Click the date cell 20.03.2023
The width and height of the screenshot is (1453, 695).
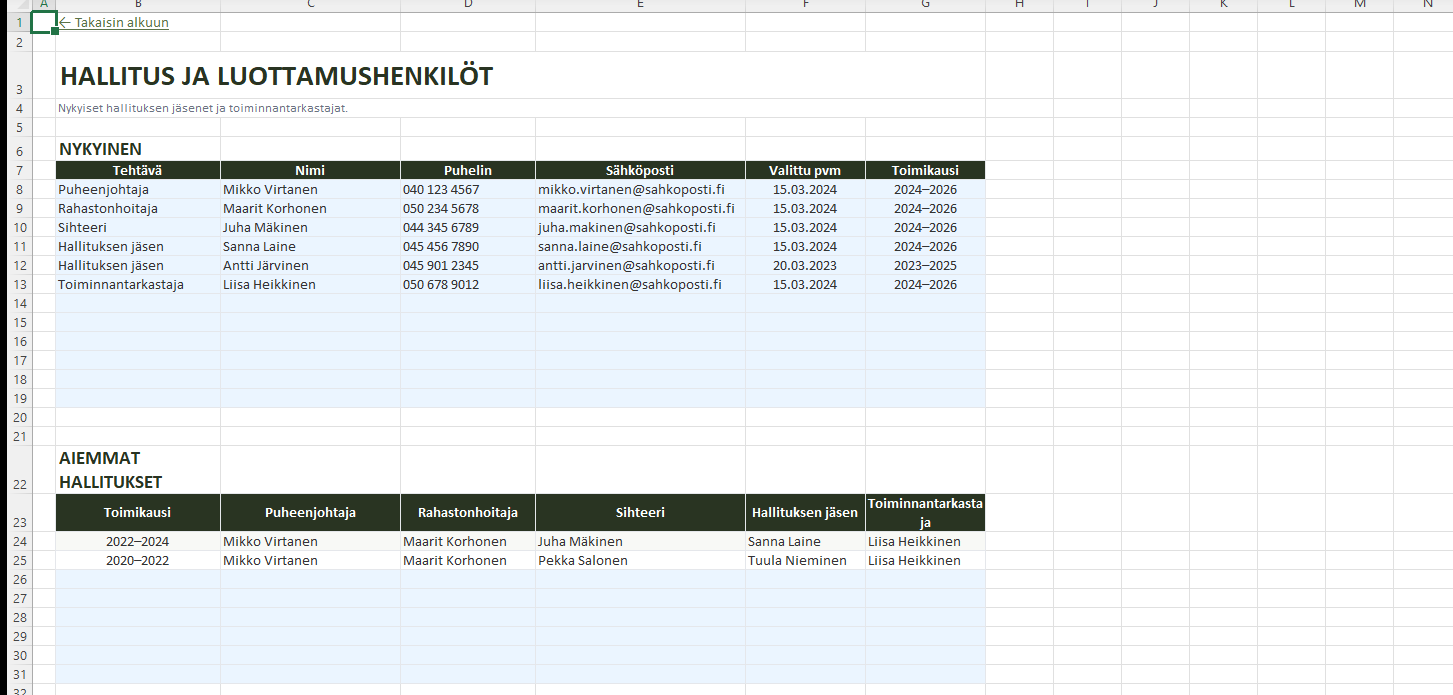click(805, 265)
